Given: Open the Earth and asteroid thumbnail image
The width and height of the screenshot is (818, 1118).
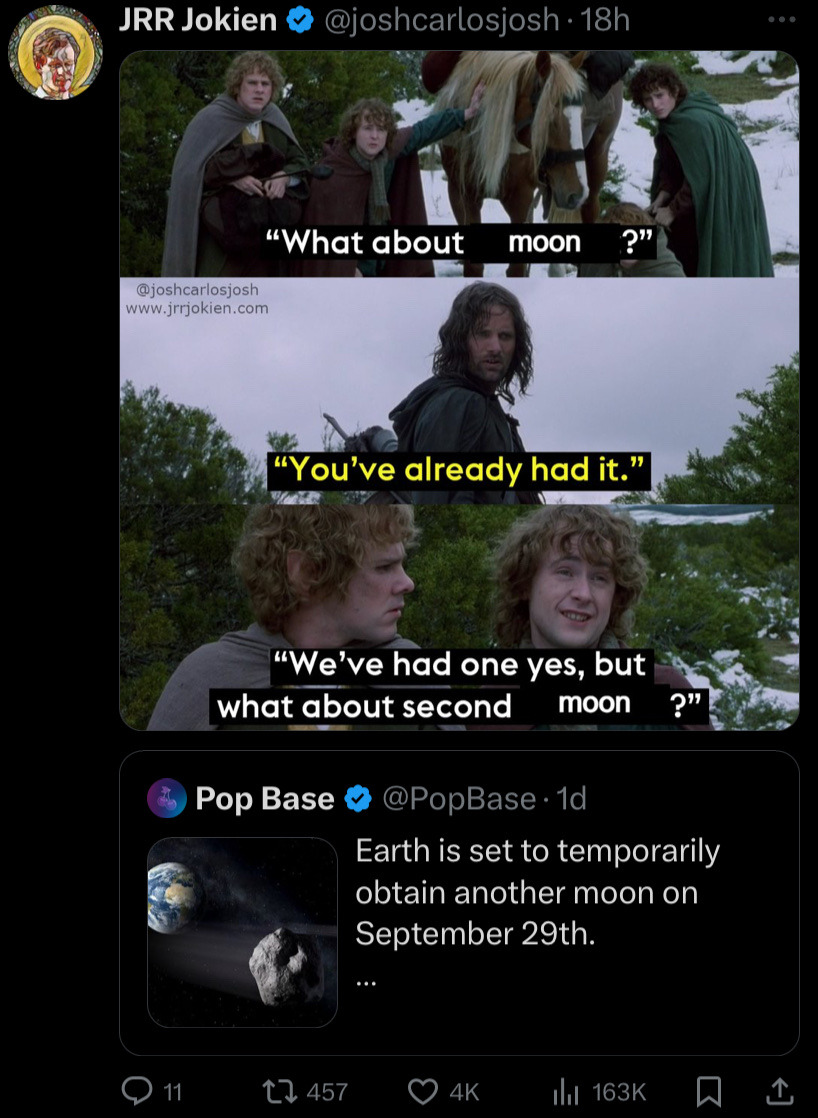Looking at the screenshot, I should click(242, 932).
